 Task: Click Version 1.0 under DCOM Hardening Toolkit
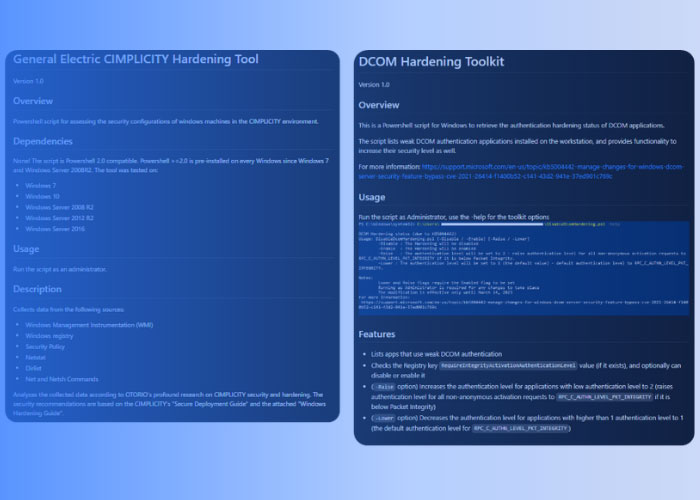[374, 84]
